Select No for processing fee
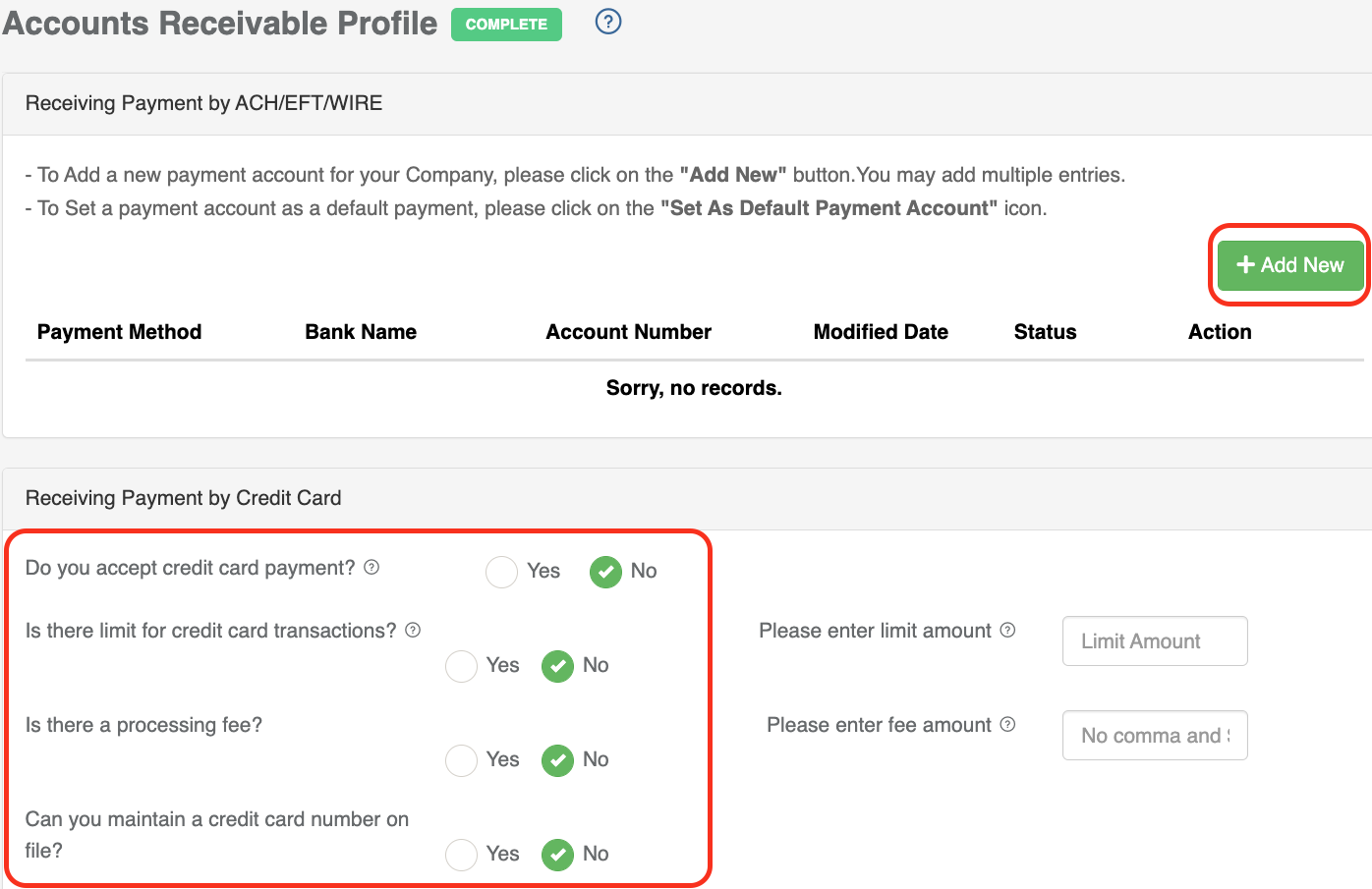This screenshot has height=889, width=1372. [557, 760]
